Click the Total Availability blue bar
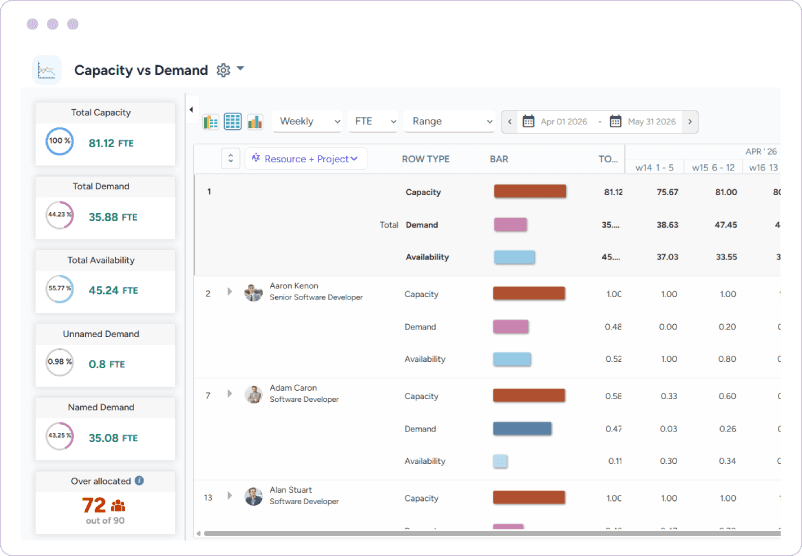Screen dimensions: 802x556 (x=515, y=257)
